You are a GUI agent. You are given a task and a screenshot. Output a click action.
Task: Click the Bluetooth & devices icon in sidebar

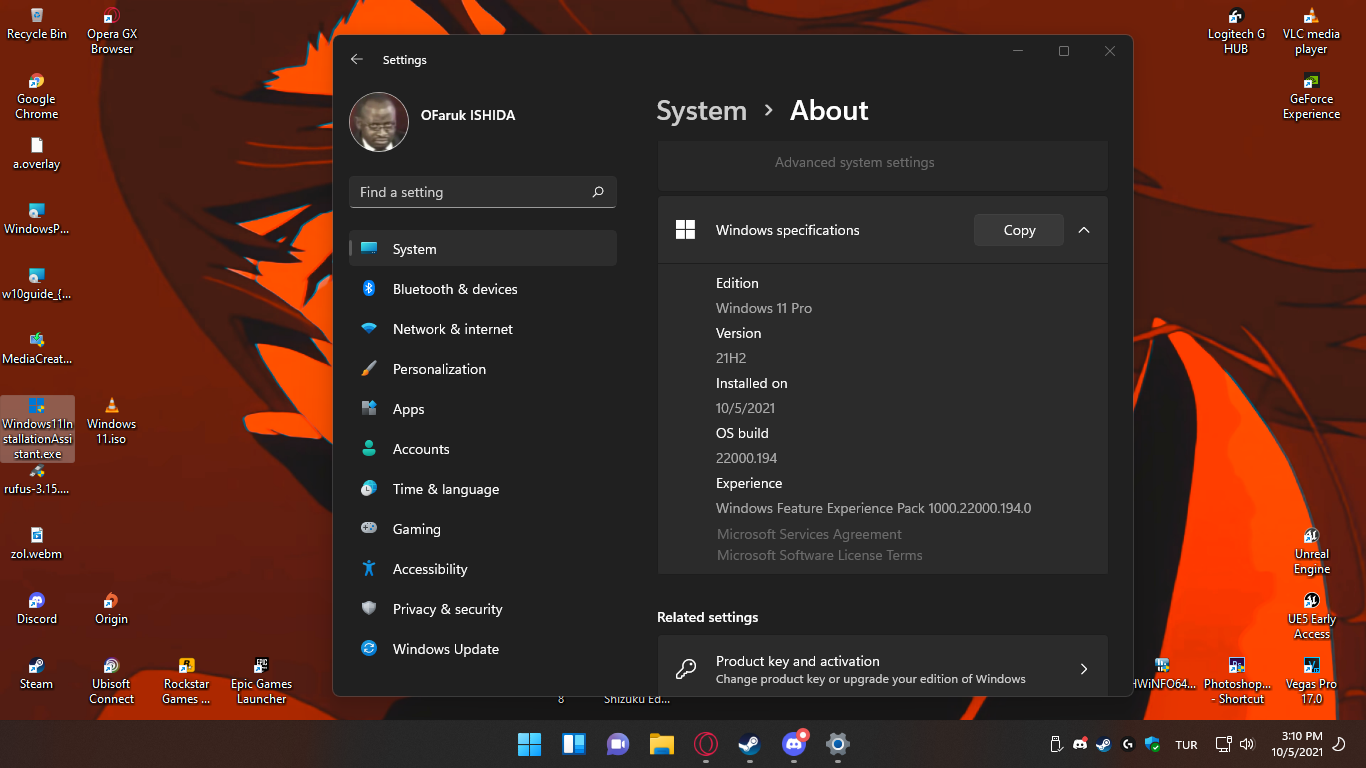click(369, 289)
